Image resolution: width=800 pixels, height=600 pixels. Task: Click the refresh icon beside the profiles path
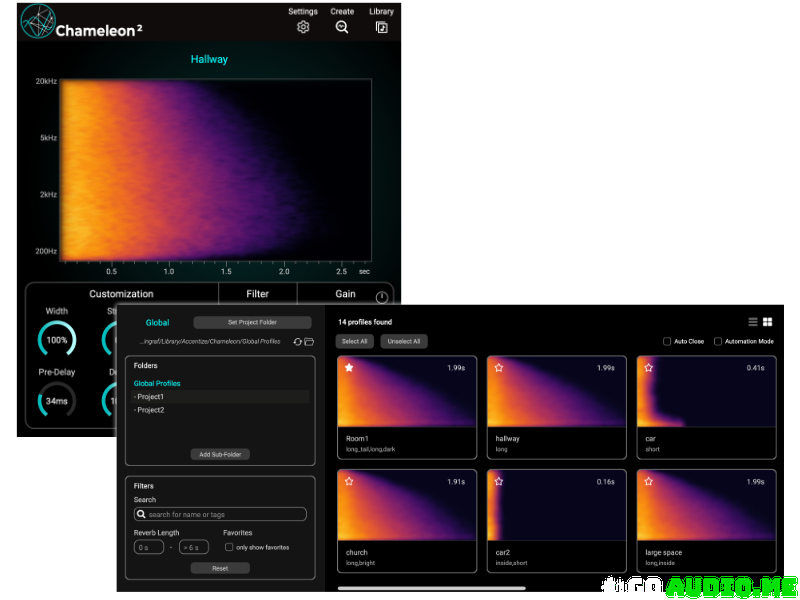[x=297, y=342]
